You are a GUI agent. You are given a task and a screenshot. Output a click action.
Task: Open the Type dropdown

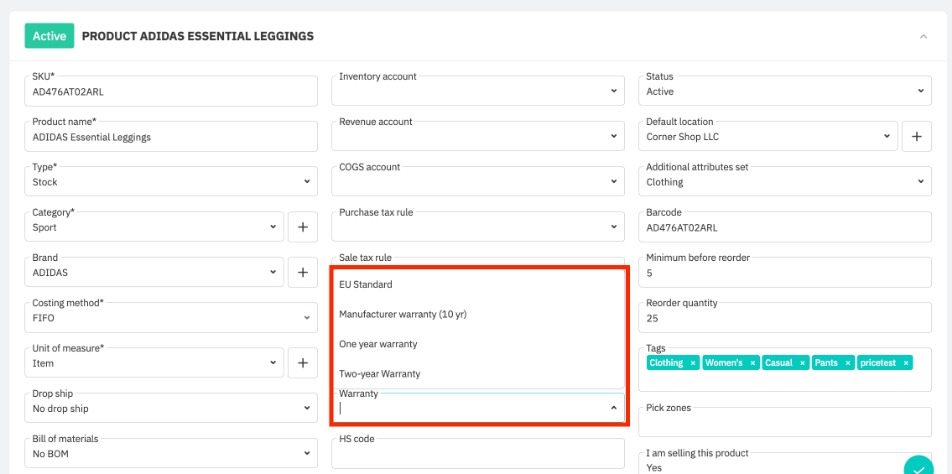point(170,182)
